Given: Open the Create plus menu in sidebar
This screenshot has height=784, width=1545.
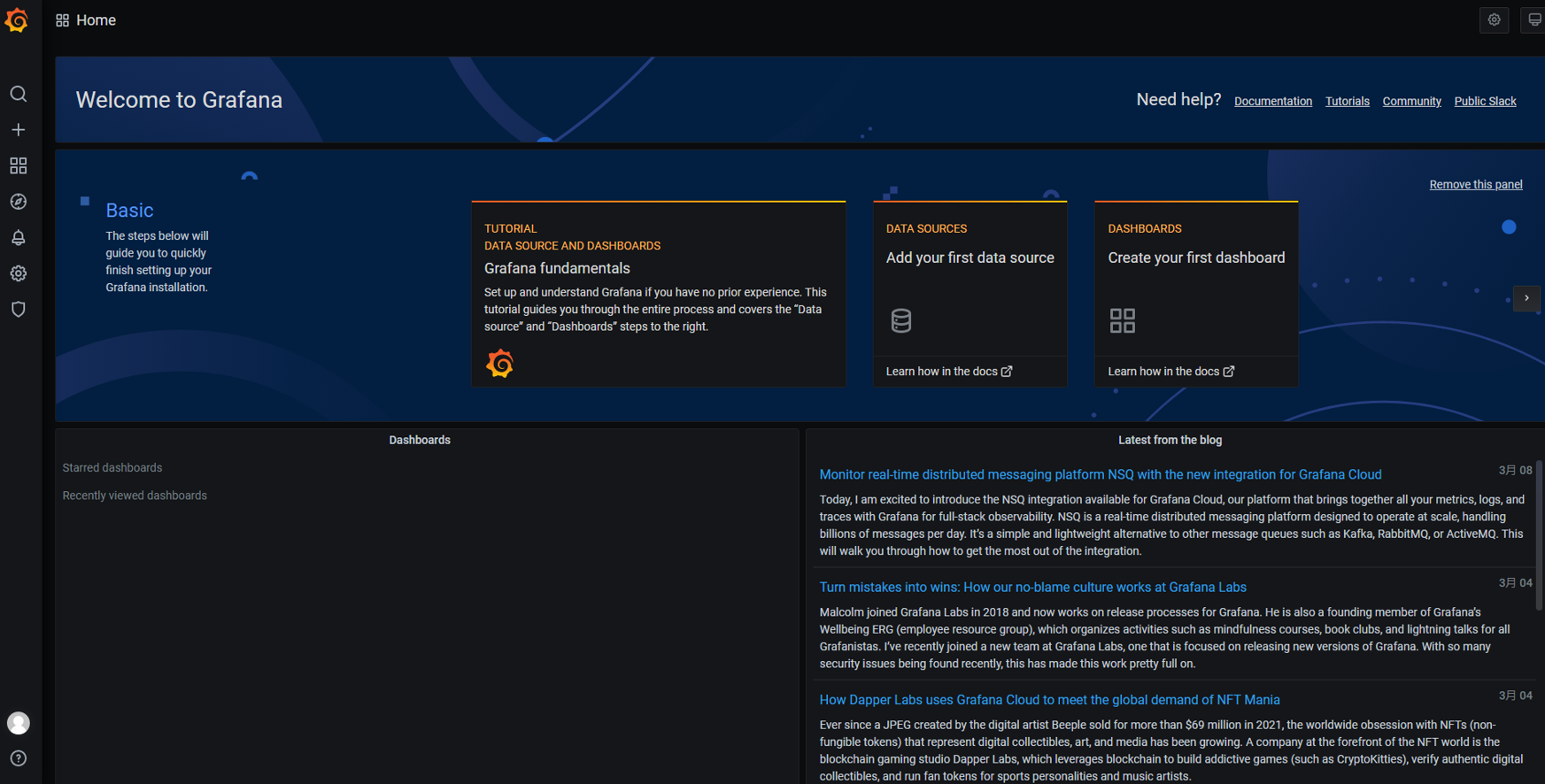Looking at the screenshot, I should pyautogui.click(x=18, y=130).
